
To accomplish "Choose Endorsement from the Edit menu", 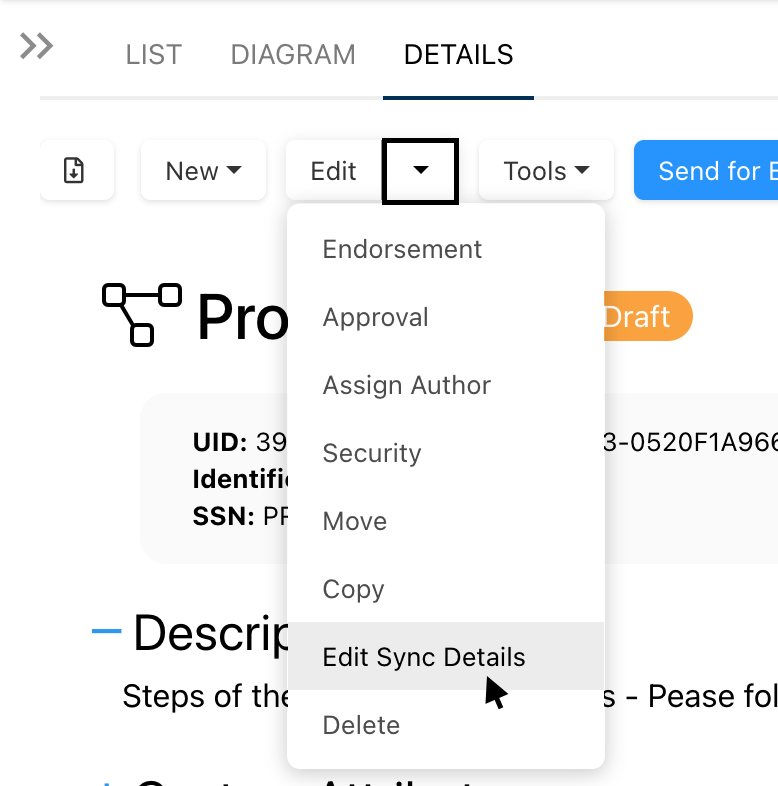I will 402,249.
